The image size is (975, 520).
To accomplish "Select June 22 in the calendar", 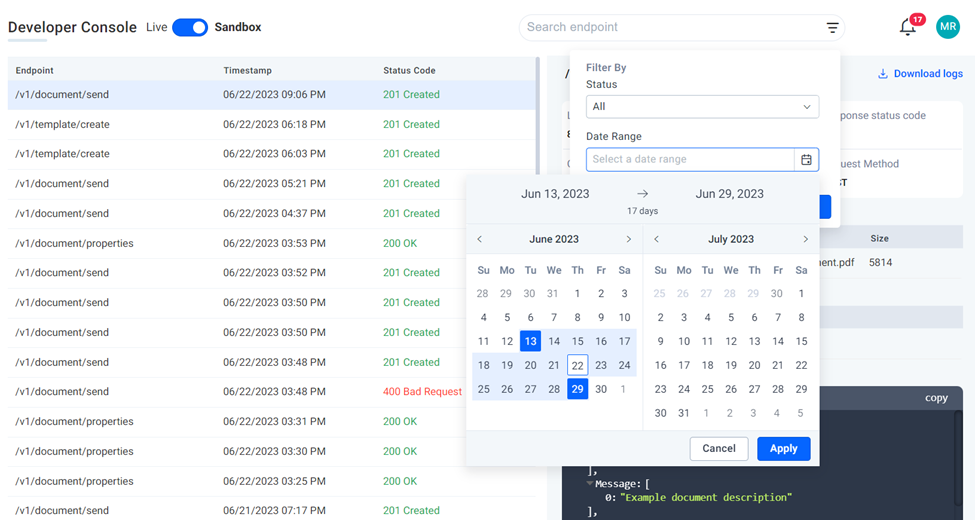I will (x=578, y=365).
